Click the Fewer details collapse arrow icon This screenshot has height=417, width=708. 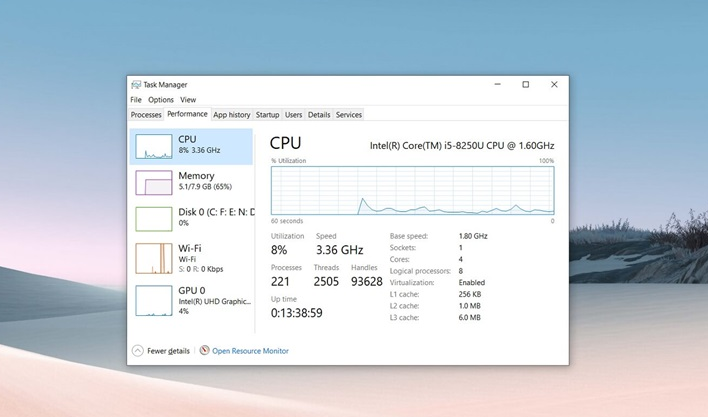click(x=138, y=351)
